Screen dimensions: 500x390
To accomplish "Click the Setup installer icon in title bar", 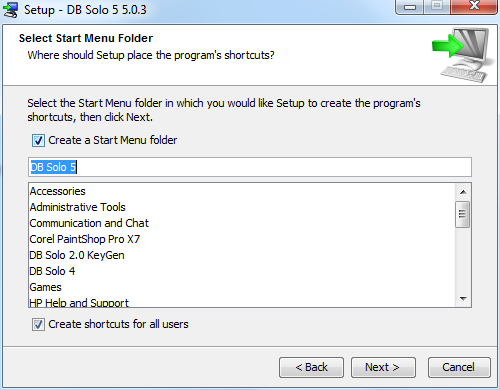I will pyautogui.click(x=10, y=9).
